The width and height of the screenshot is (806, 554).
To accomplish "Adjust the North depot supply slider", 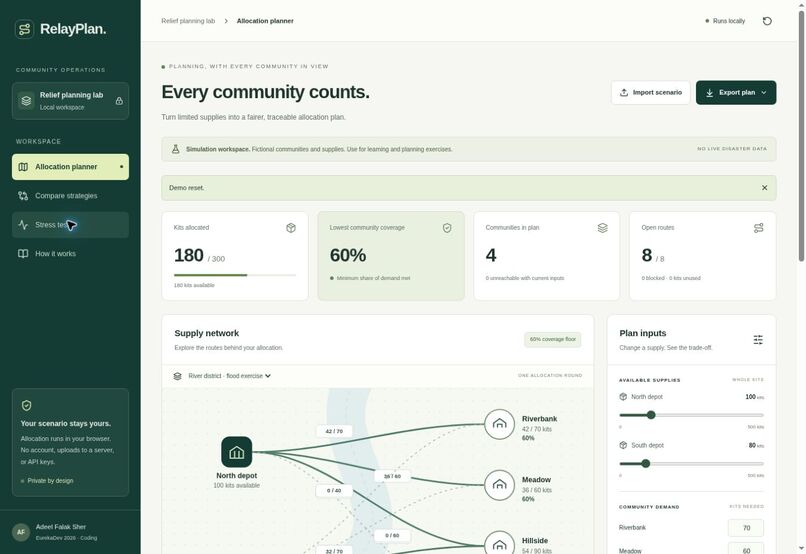I will pos(691,415).
